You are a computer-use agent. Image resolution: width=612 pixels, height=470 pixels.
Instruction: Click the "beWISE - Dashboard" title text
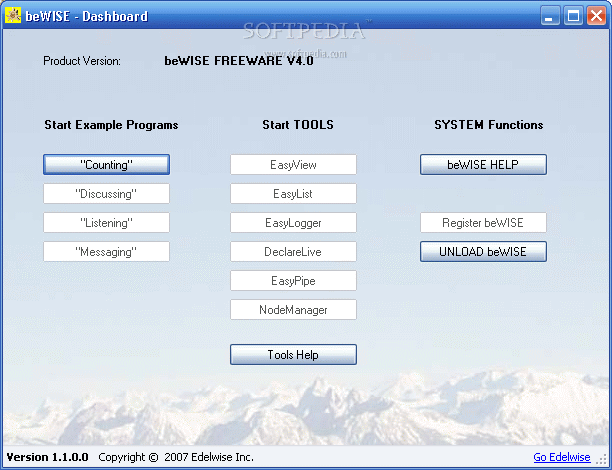click(87, 16)
